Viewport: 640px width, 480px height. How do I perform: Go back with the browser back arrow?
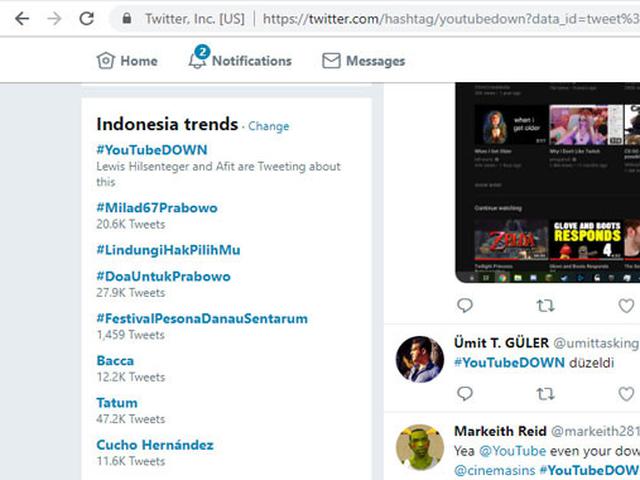pos(22,19)
